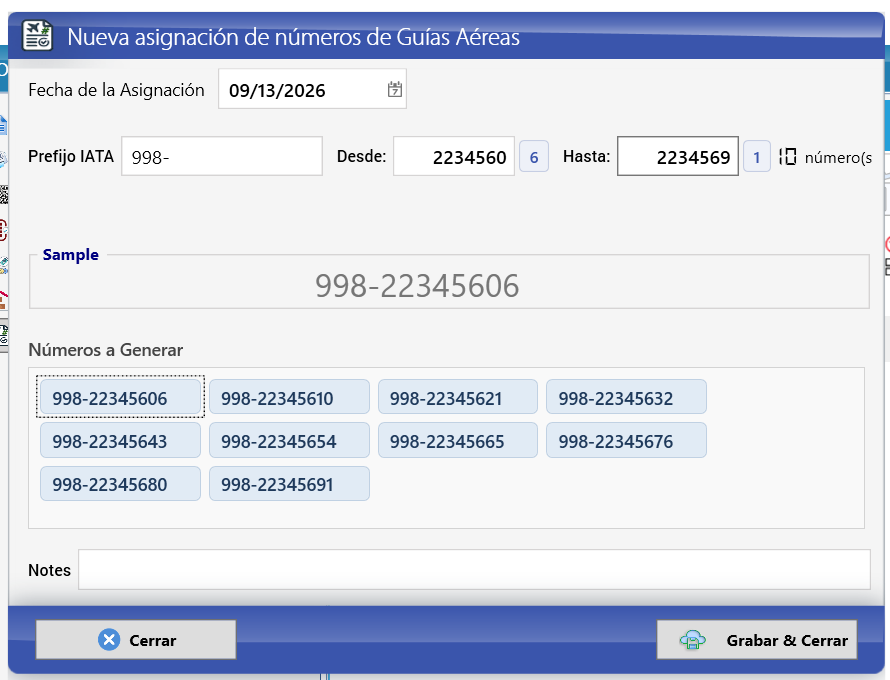
Task: Select generated number 998-22345632
Action: [627, 397]
